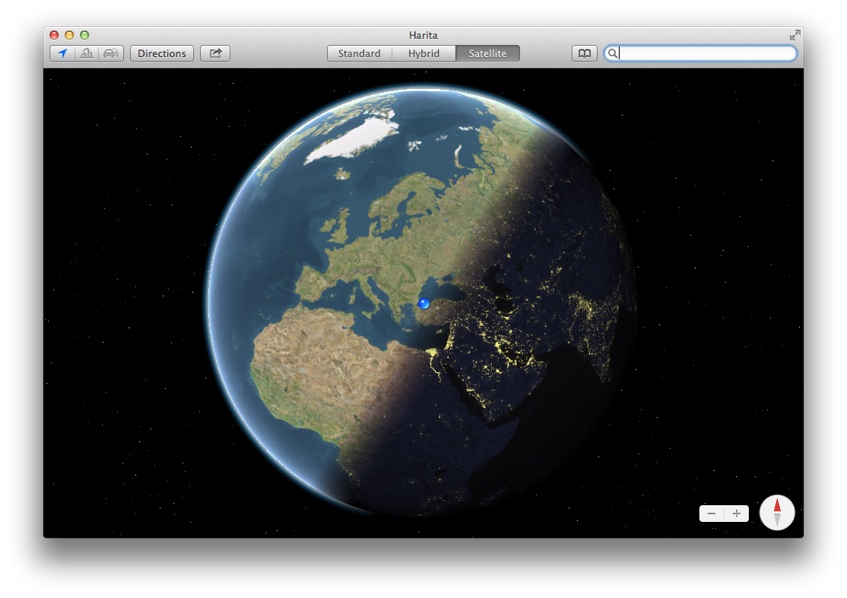
Task: Click the green zoom window button
Action: point(84,35)
